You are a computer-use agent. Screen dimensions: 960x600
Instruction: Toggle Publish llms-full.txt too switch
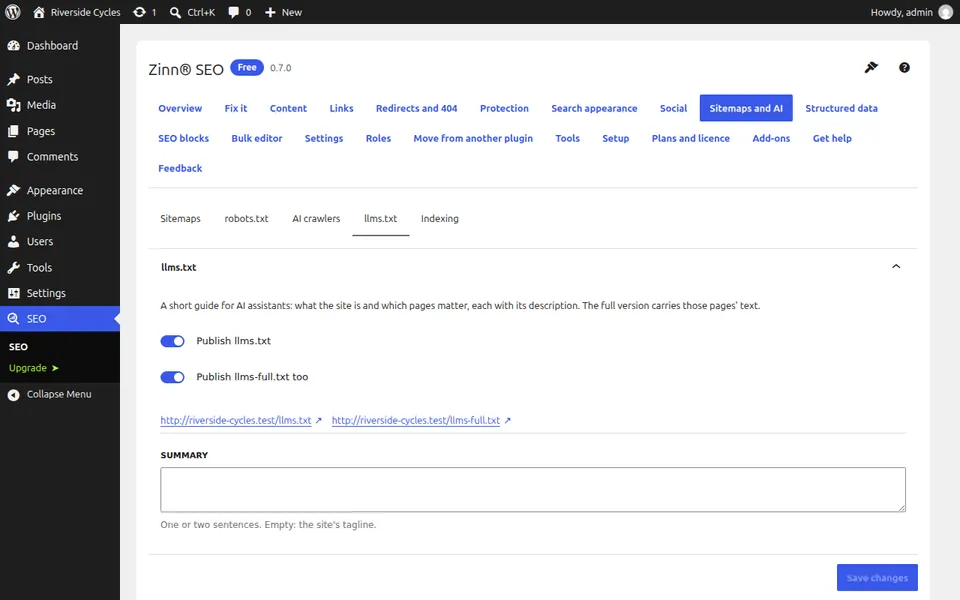coord(172,377)
